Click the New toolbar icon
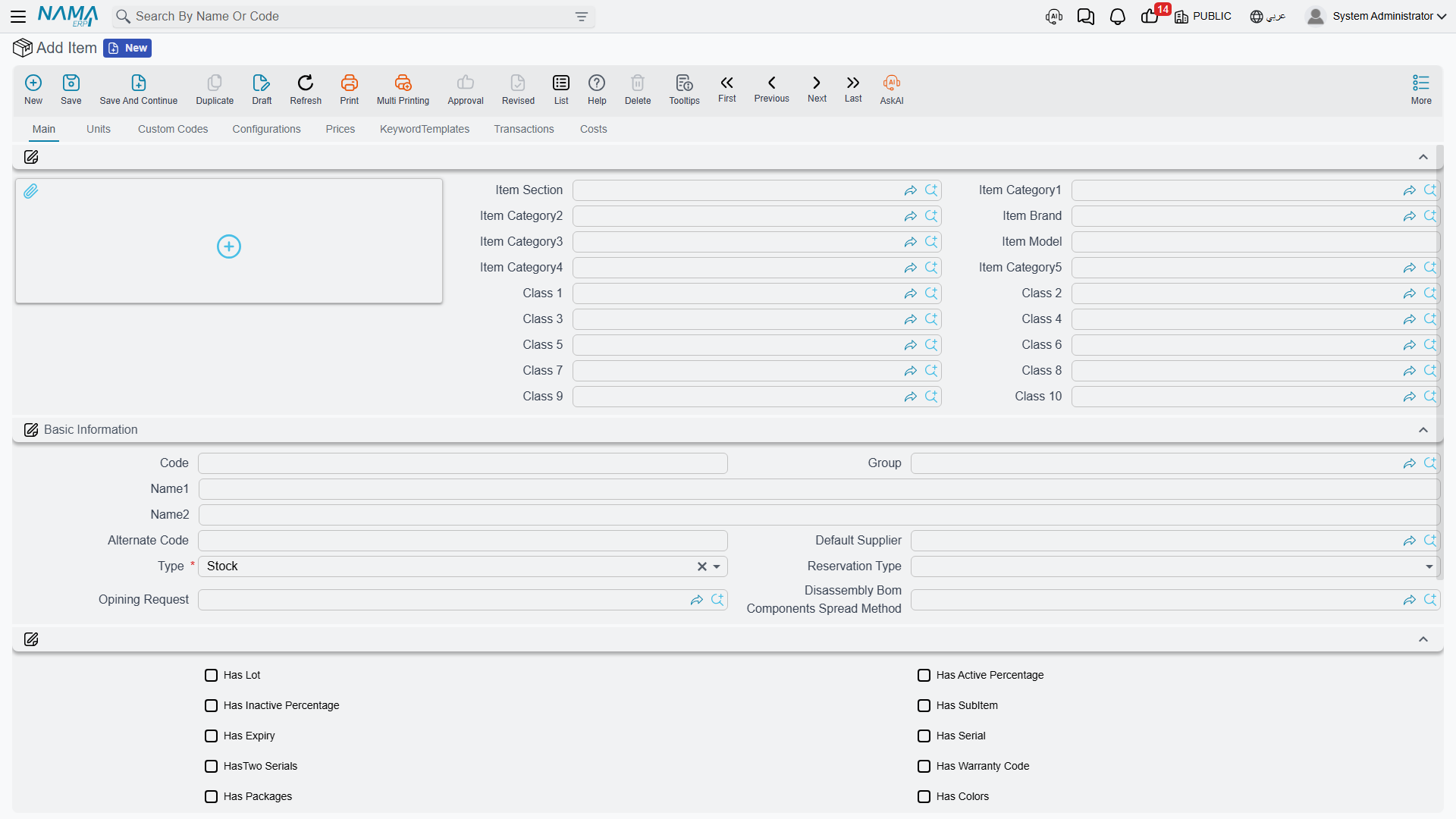Image resolution: width=1456 pixels, height=819 pixels. pyautogui.click(x=33, y=89)
